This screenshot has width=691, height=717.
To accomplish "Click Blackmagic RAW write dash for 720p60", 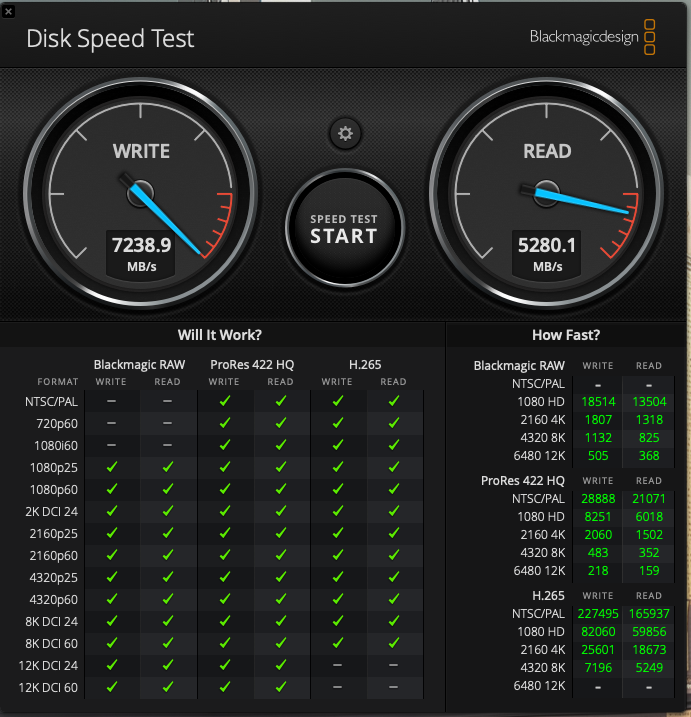I will [112, 423].
